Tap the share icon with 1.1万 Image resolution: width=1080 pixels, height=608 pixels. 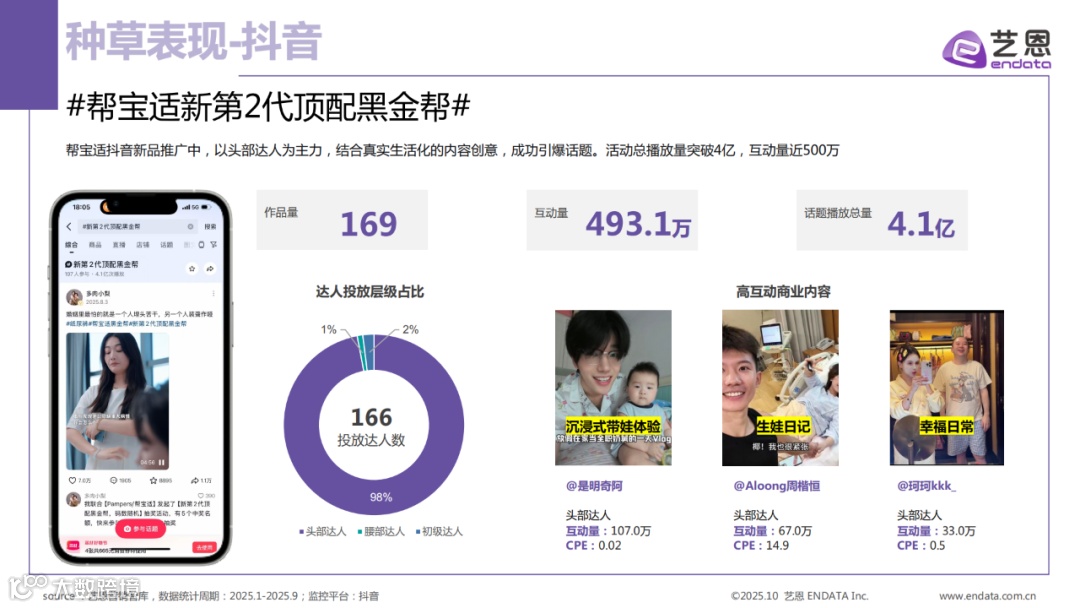(x=195, y=481)
